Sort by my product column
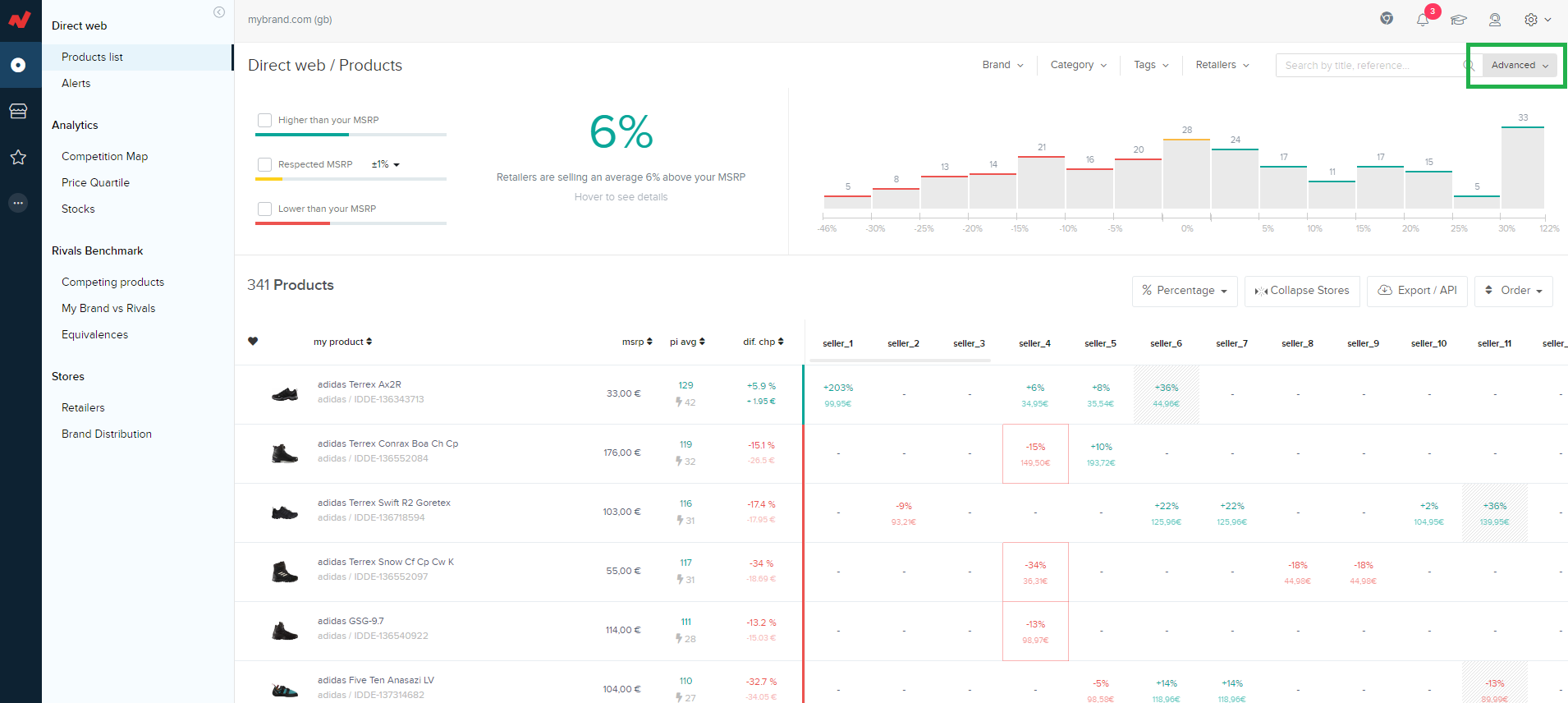 click(x=342, y=342)
